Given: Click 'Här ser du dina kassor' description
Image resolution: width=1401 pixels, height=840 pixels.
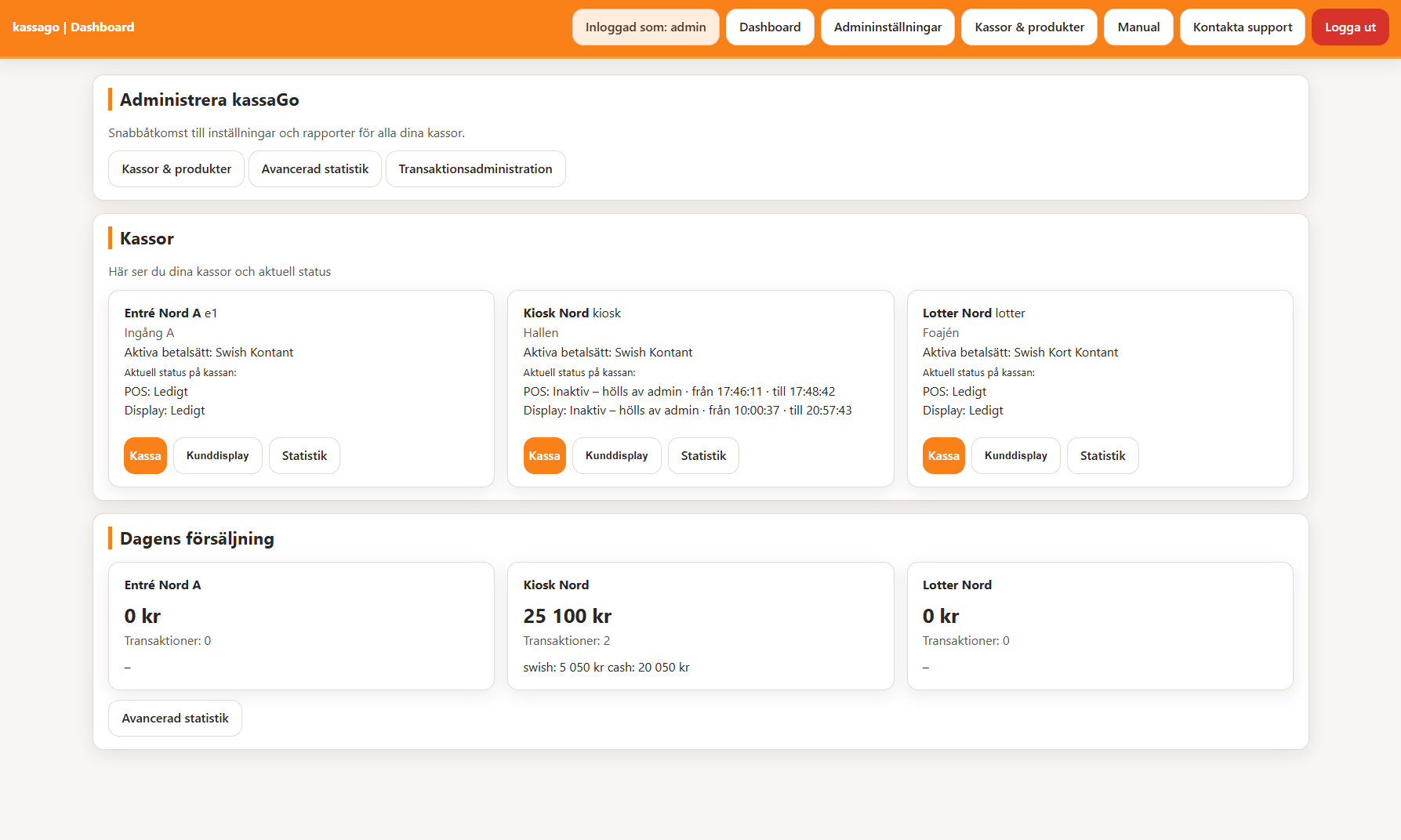Looking at the screenshot, I should coord(220,272).
